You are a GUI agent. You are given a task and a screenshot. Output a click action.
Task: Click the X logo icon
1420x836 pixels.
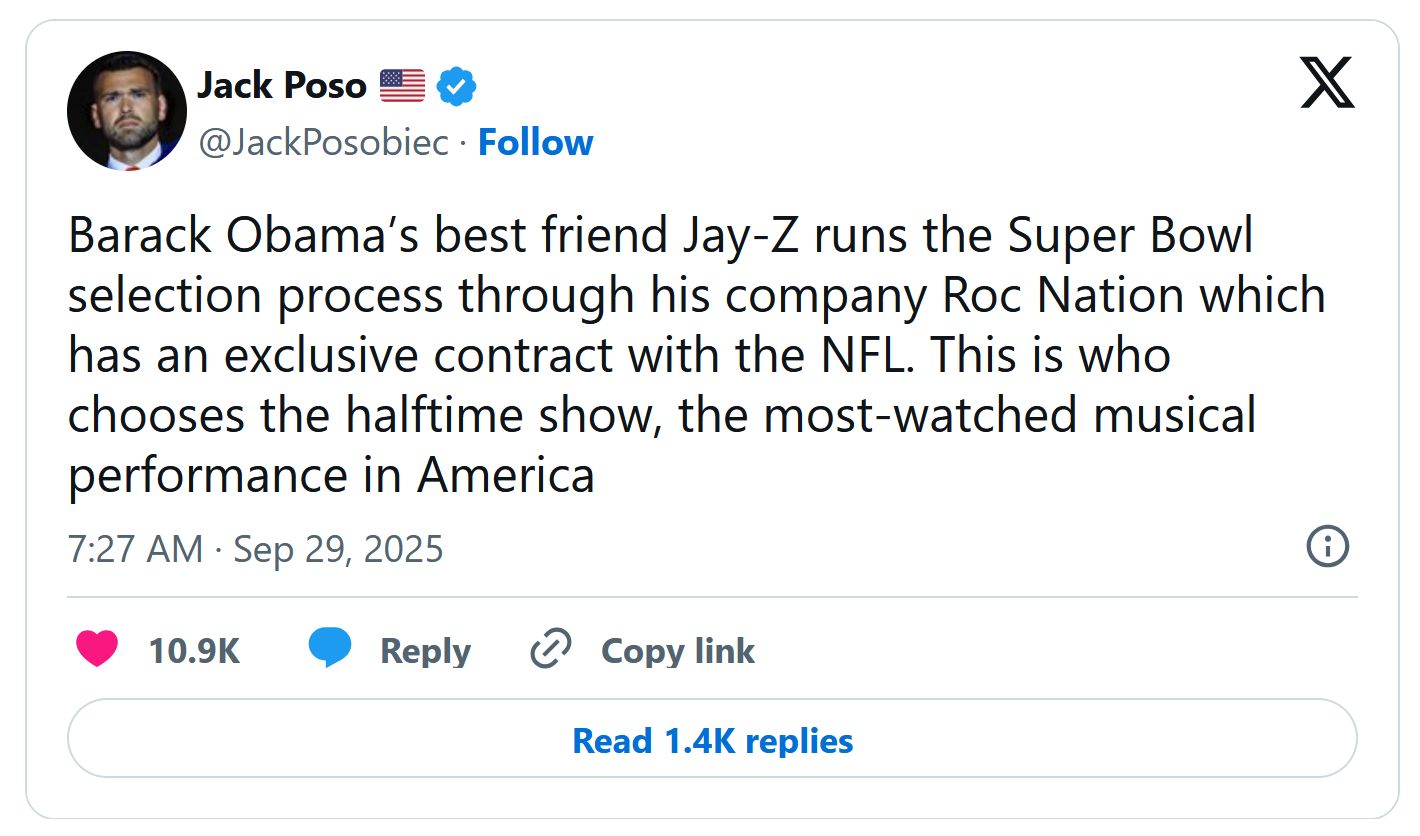coord(1327,83)
